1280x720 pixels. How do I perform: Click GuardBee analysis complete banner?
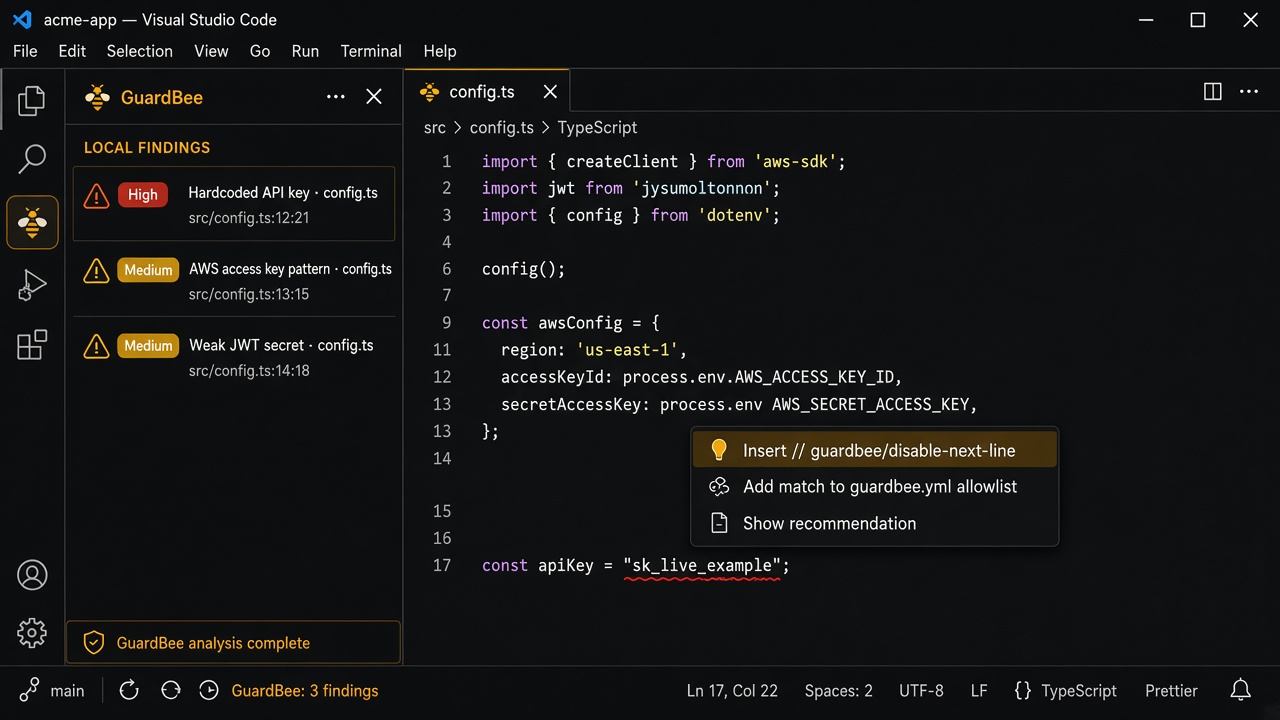[x=234, y=643]
